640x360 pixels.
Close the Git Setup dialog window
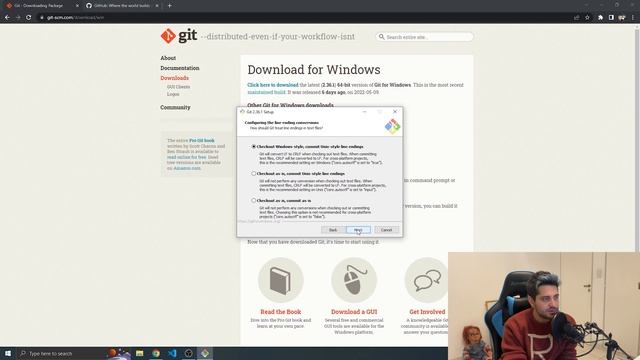click(x=395, y=111)
